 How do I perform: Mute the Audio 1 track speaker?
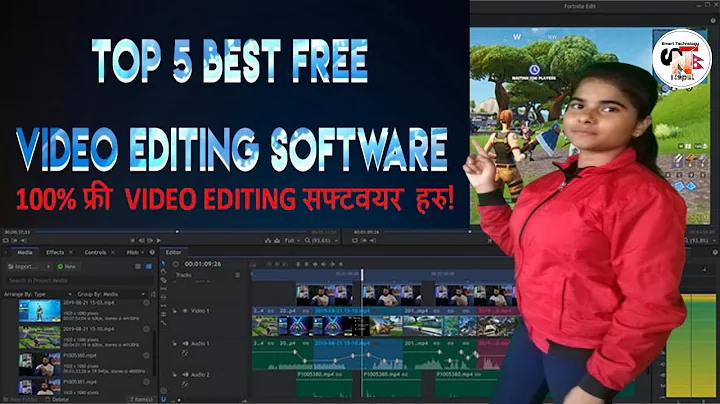coord(185,343)
